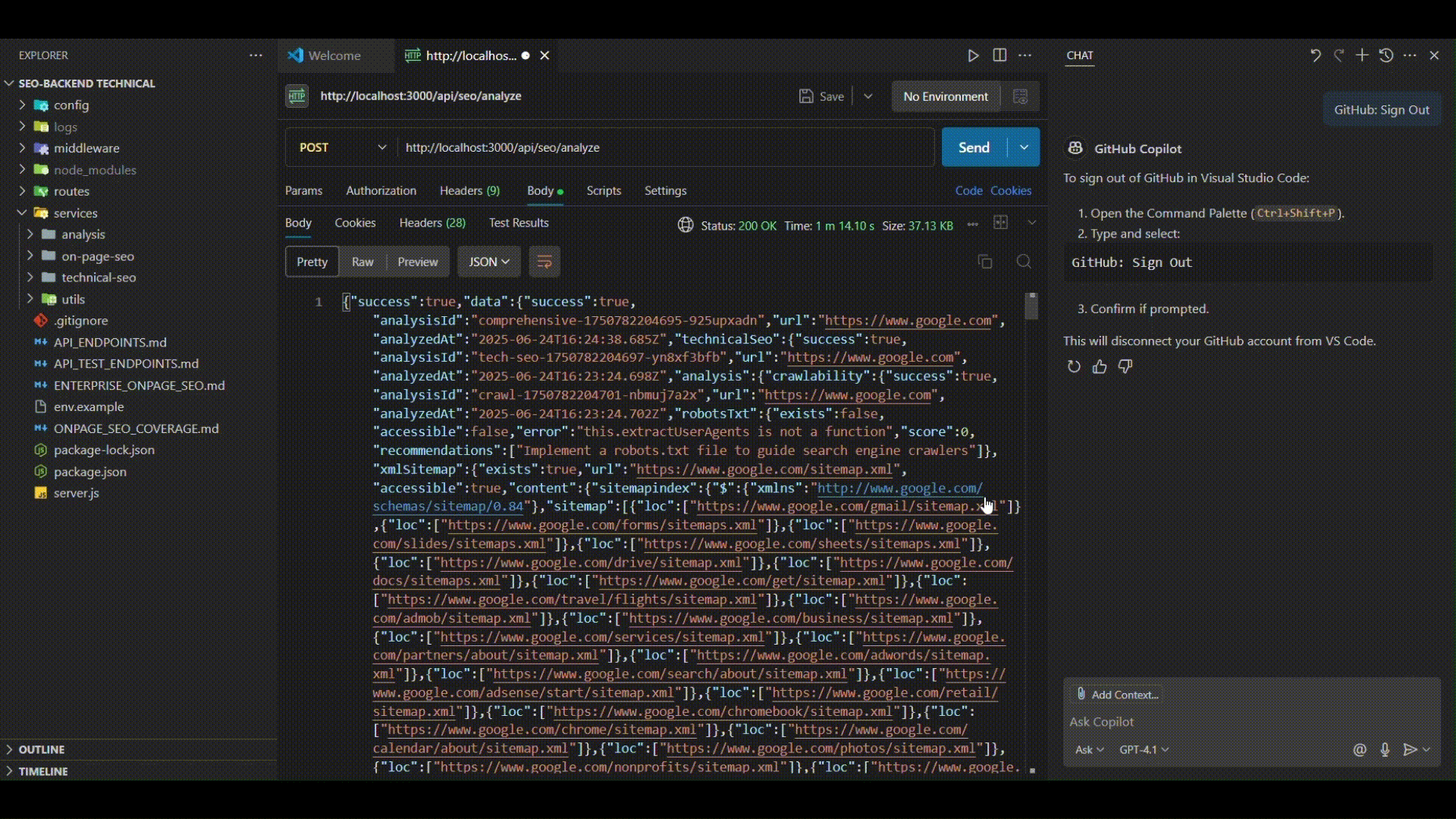Give thumbs up to Copilot answer

pyautogui.click(x=1100, y=367)
